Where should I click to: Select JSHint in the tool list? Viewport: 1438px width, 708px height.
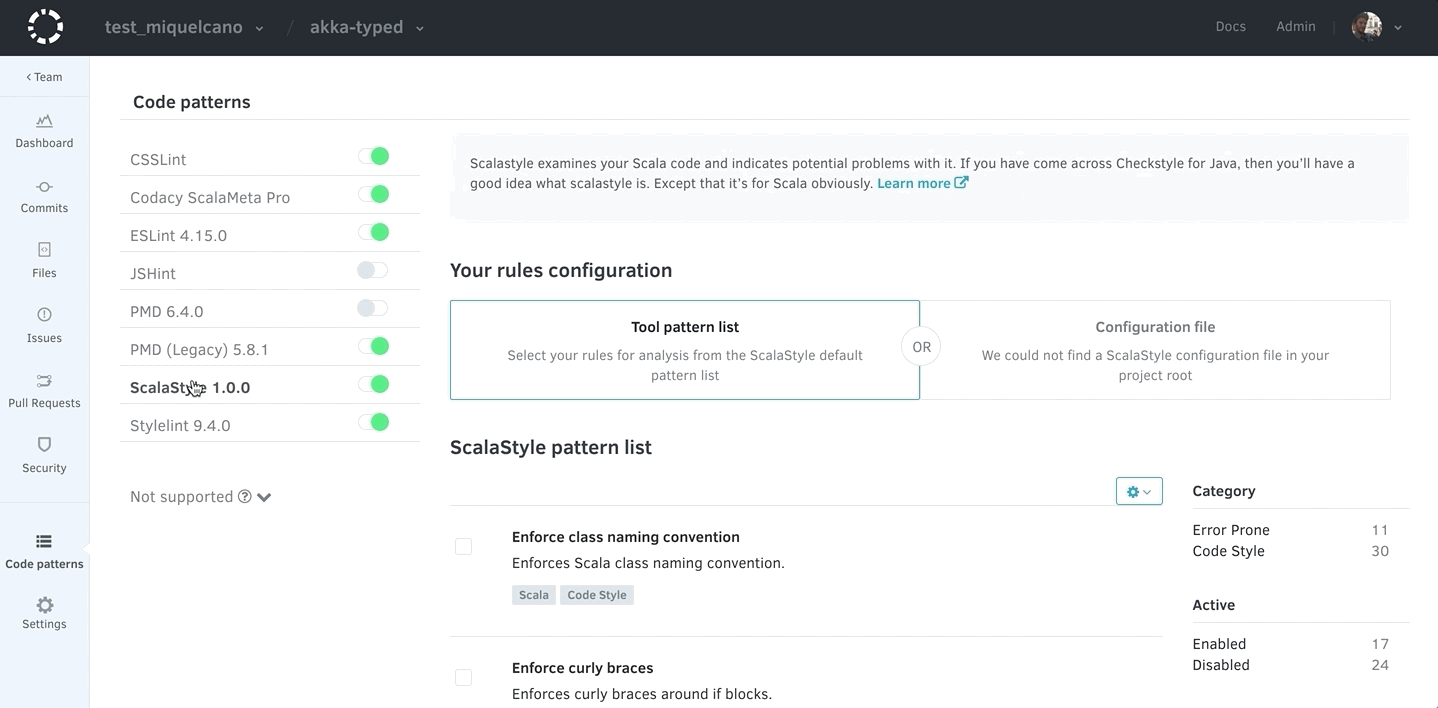(153, 274)
